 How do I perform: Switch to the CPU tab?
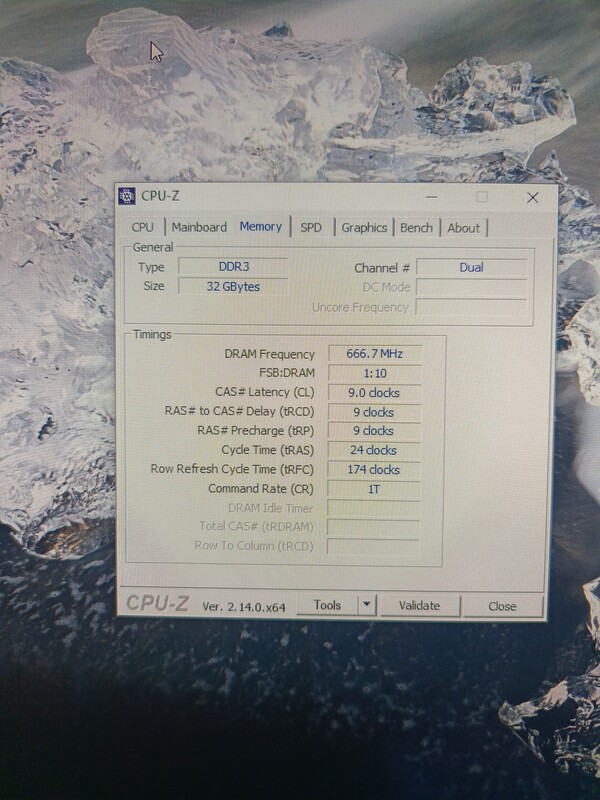point(142,227)
